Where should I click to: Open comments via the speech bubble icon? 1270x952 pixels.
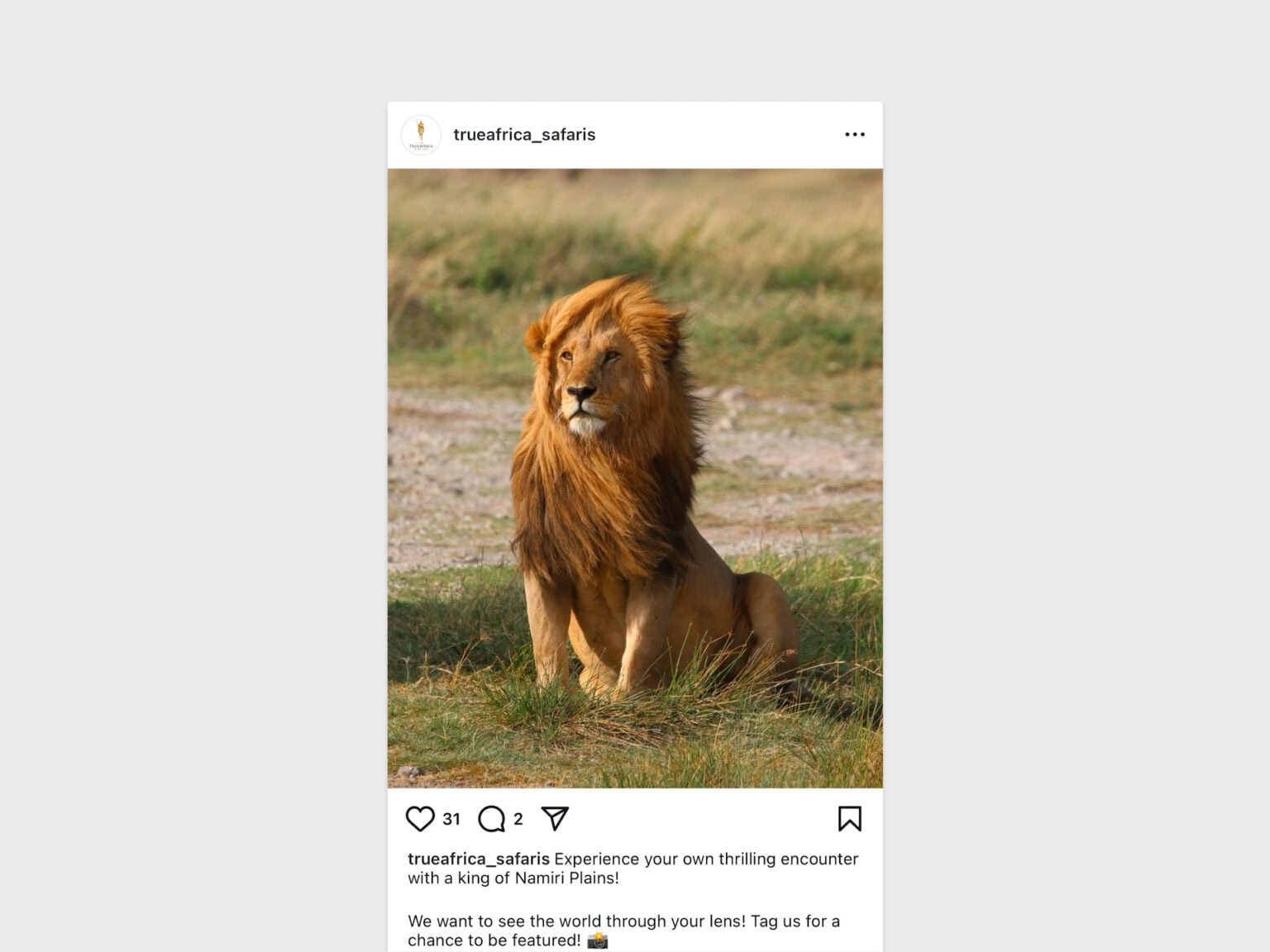pos(492,819)
